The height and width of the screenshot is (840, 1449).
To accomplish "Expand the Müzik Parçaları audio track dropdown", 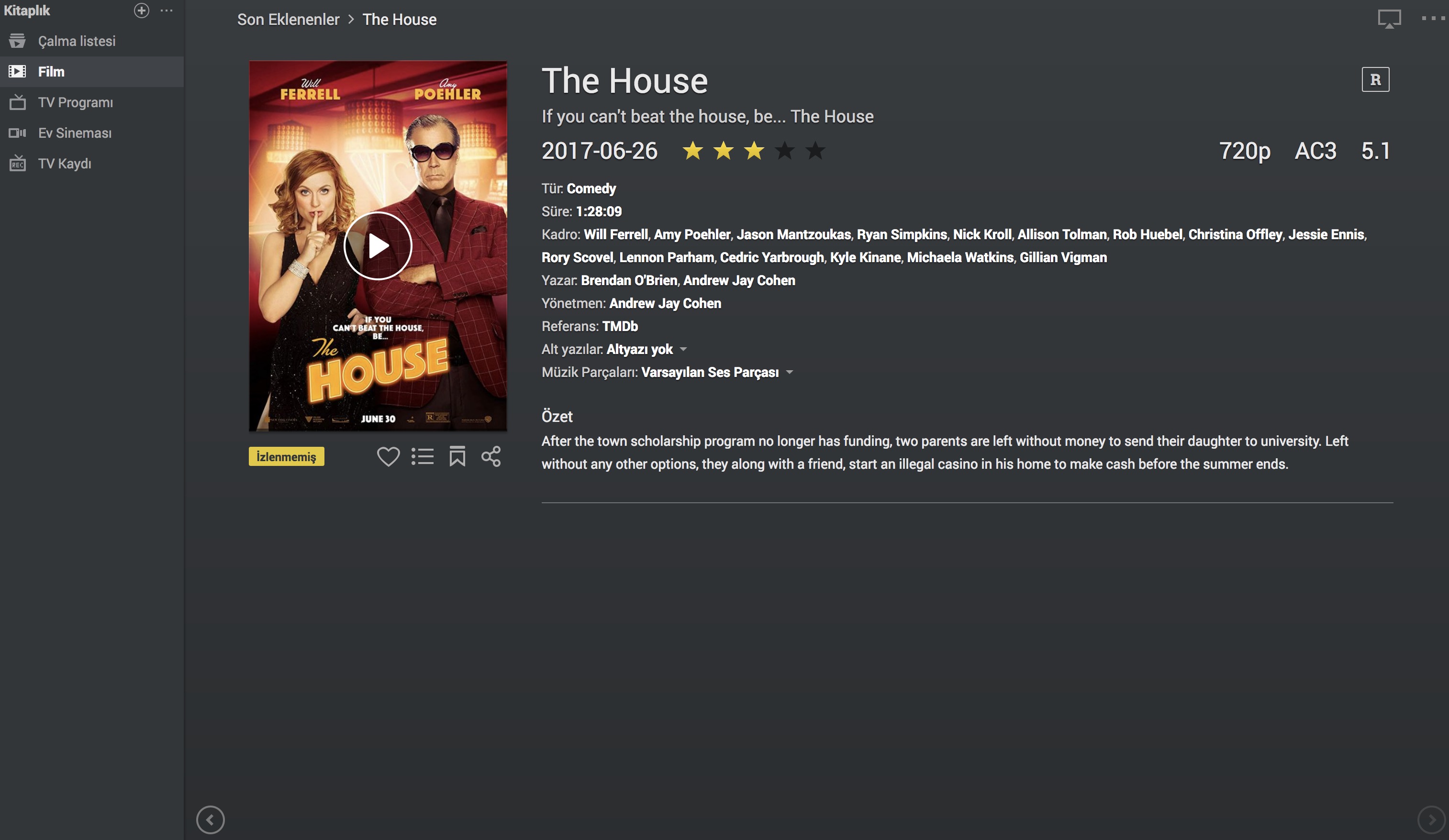I will 790,372.
